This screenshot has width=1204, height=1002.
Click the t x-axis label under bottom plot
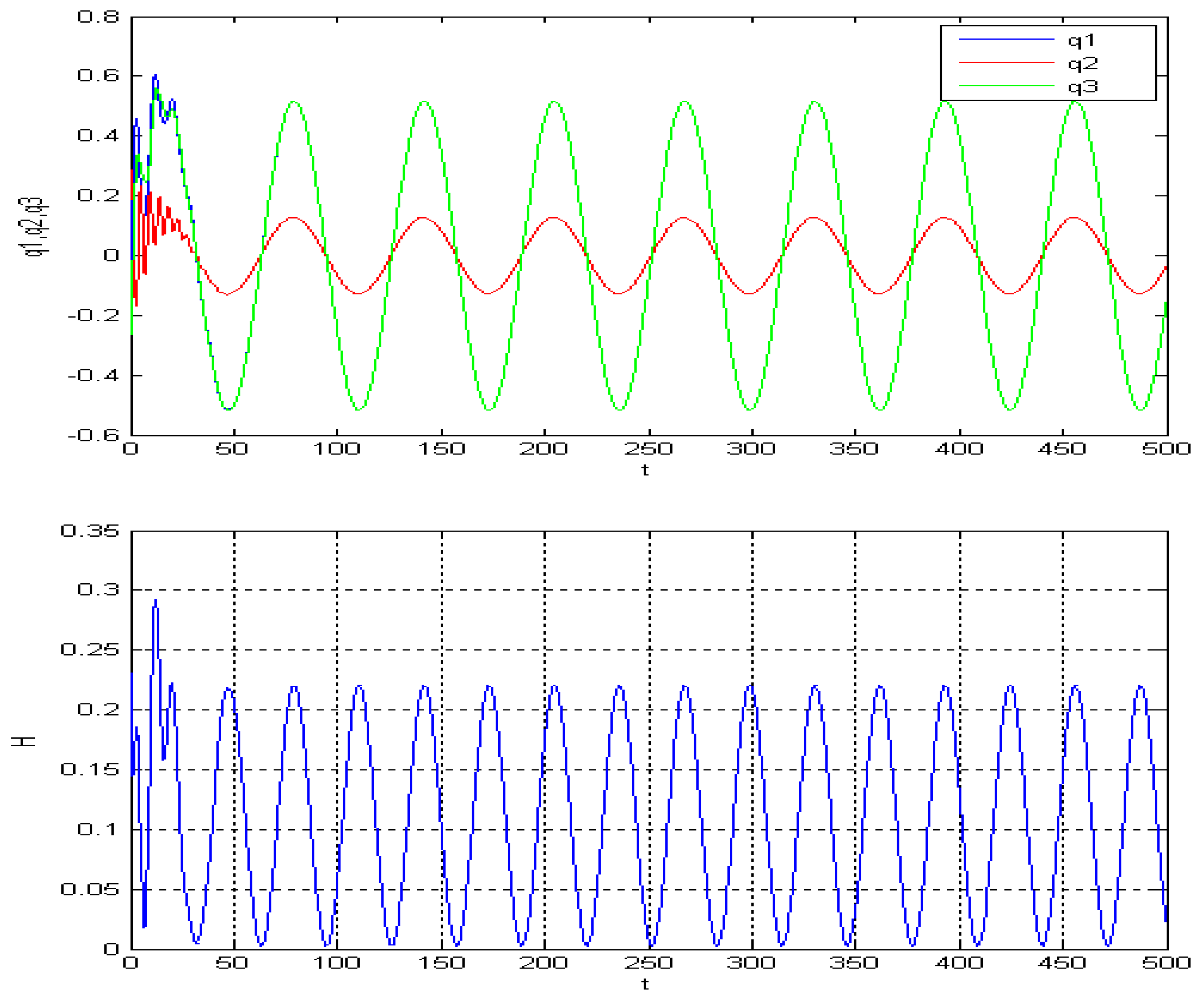(645, 984)
